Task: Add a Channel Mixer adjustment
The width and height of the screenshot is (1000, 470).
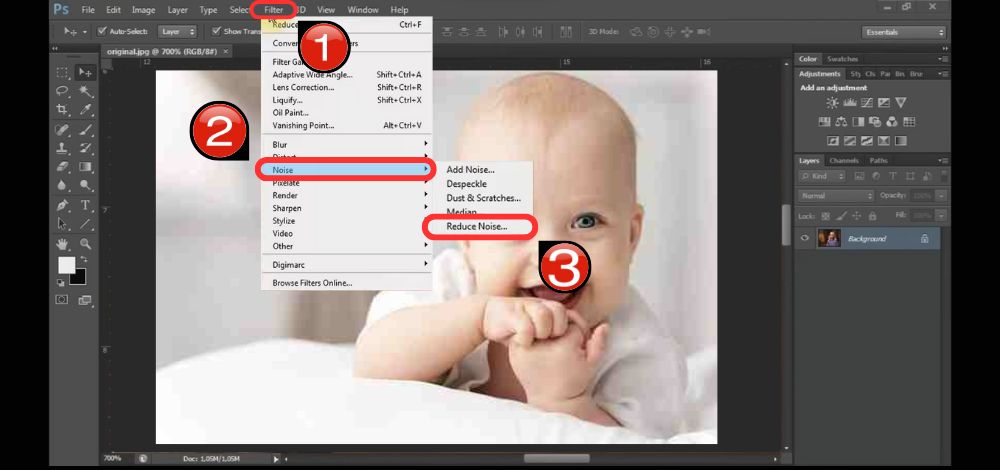Action: click(892, 122)
